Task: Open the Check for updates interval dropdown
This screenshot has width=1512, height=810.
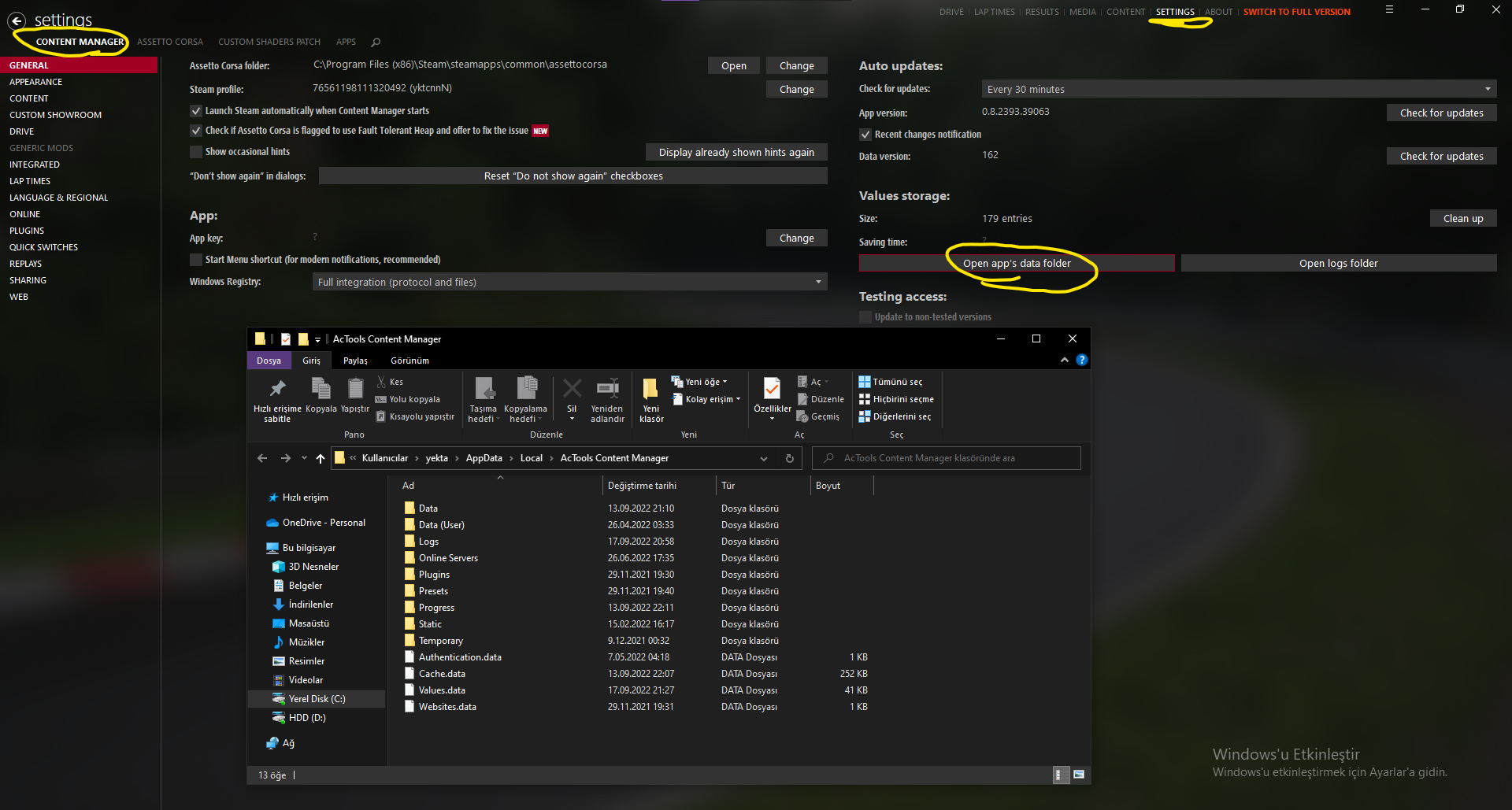Action: pyautogui.click(x=1239, y=89)
